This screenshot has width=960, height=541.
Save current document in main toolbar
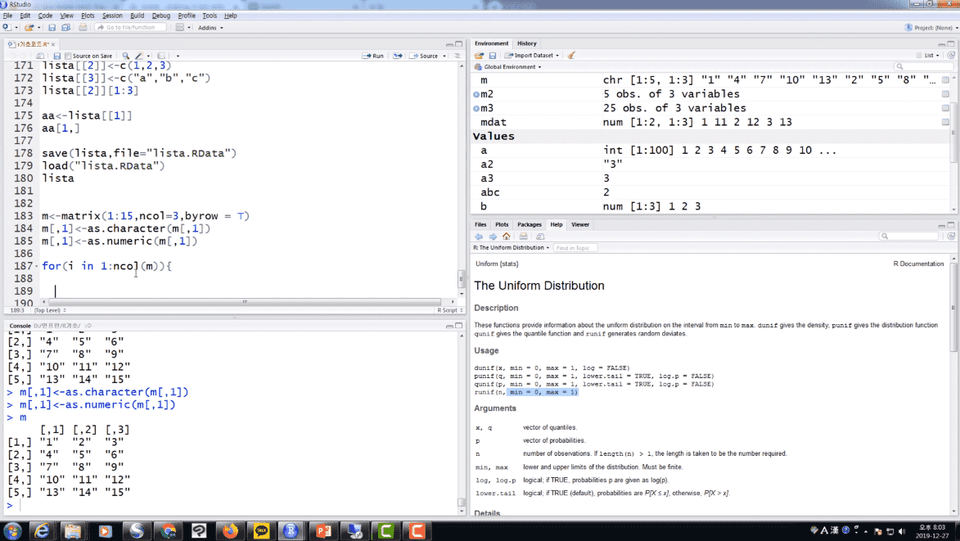click(51, 28)
